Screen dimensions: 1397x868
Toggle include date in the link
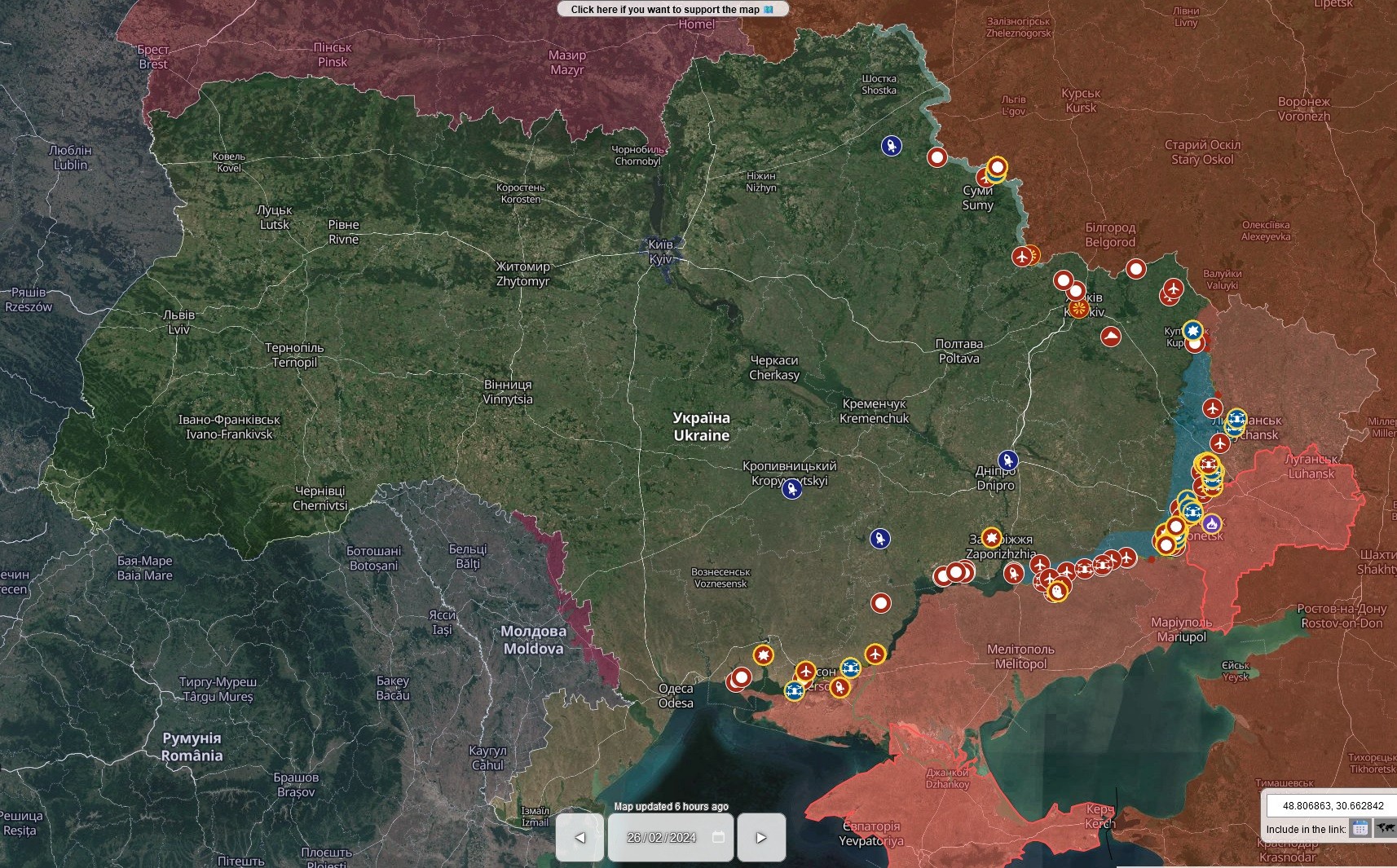pyautogui.click(x=1360, y=828)
